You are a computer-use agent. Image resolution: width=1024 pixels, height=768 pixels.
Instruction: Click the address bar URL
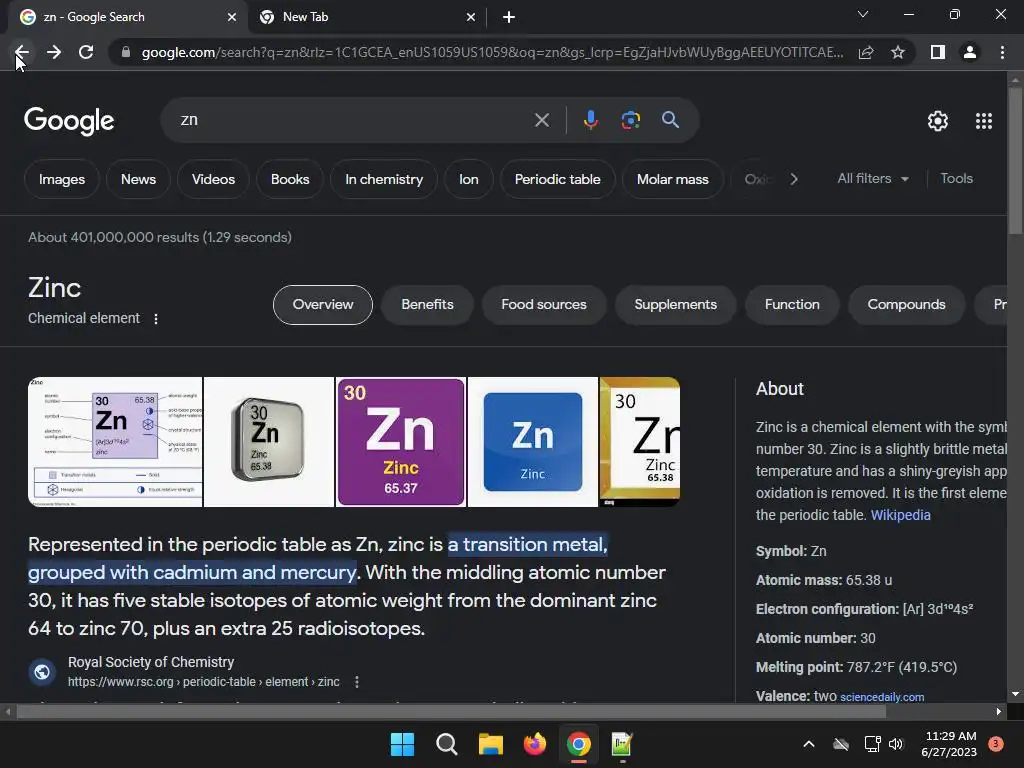tap(492, 52)
